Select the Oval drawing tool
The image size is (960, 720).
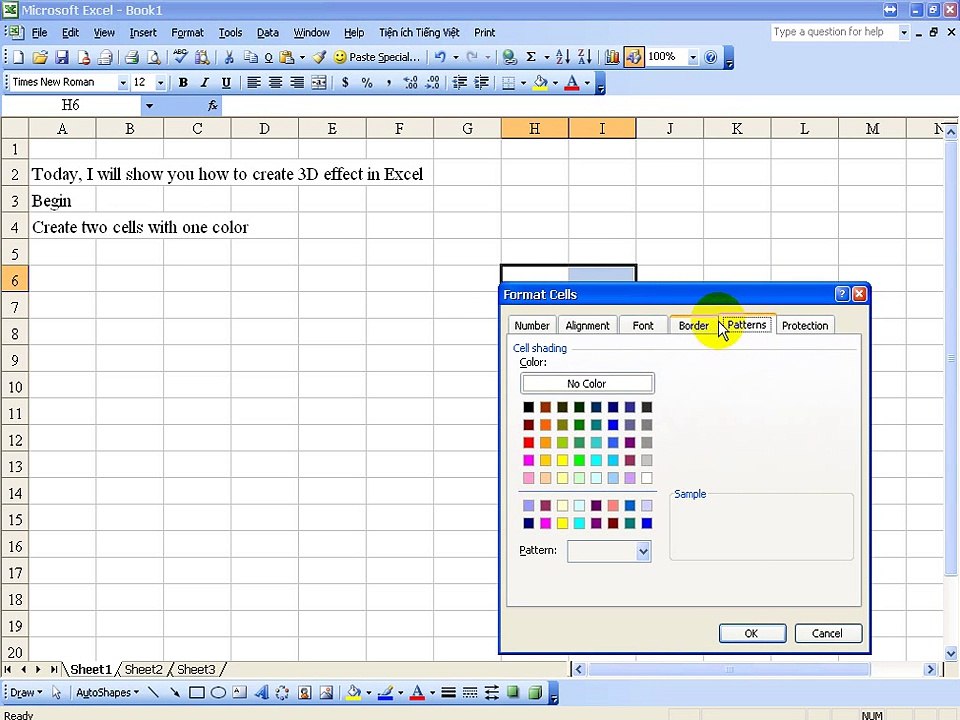click(218, 693)
